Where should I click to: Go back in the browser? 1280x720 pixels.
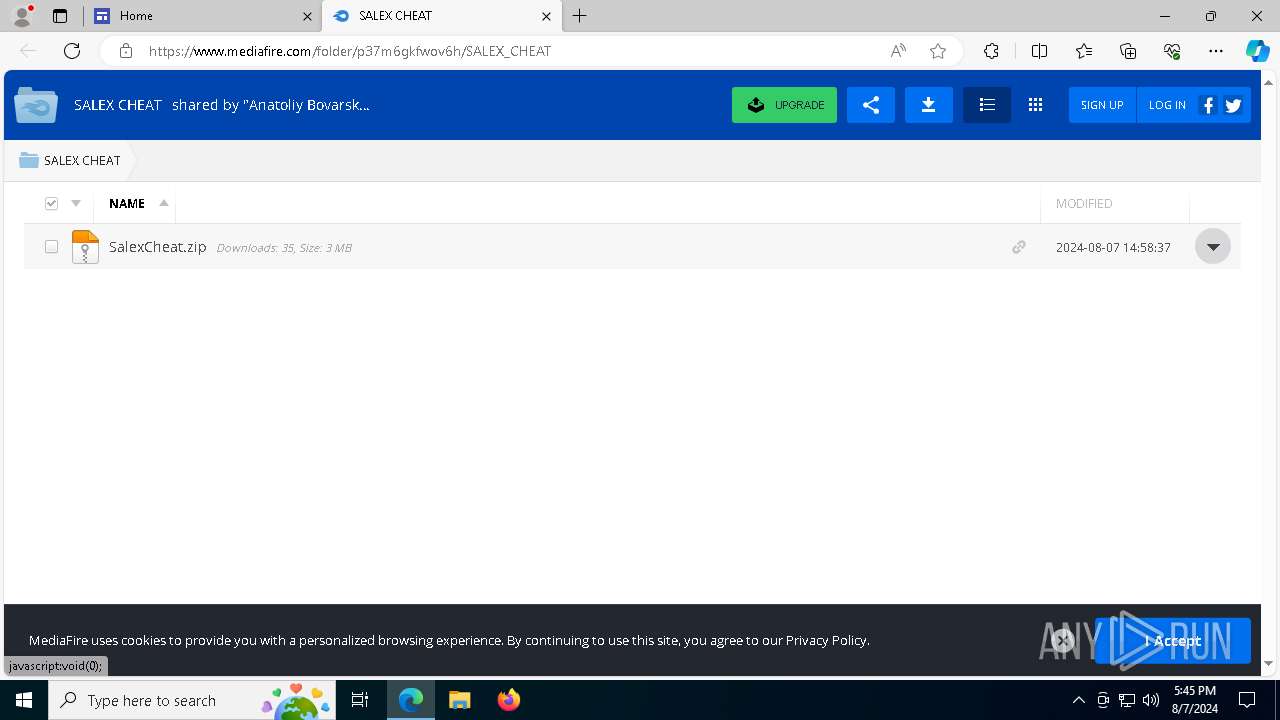point(28,51)
